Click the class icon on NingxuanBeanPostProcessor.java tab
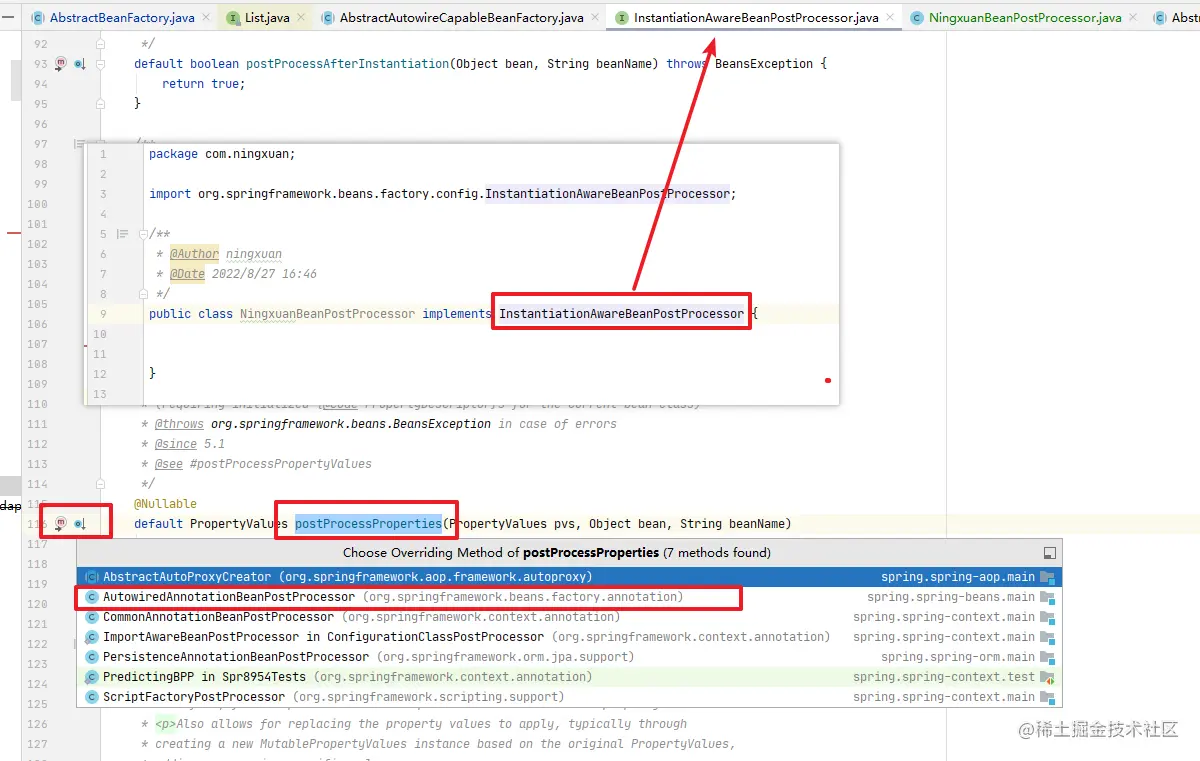 (917, 18)
